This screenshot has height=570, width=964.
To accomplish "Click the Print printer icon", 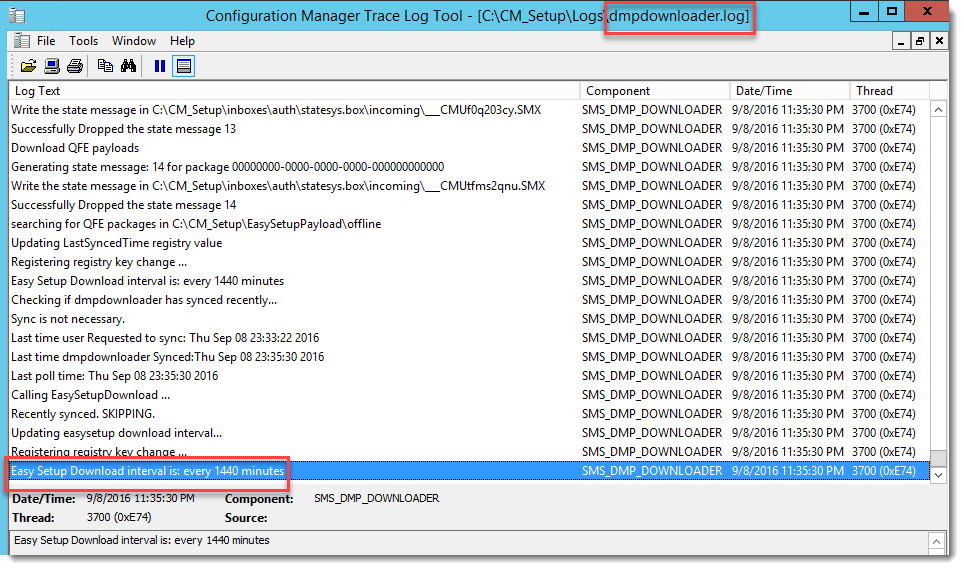I will pyautogui.click(x=75, y=66).
